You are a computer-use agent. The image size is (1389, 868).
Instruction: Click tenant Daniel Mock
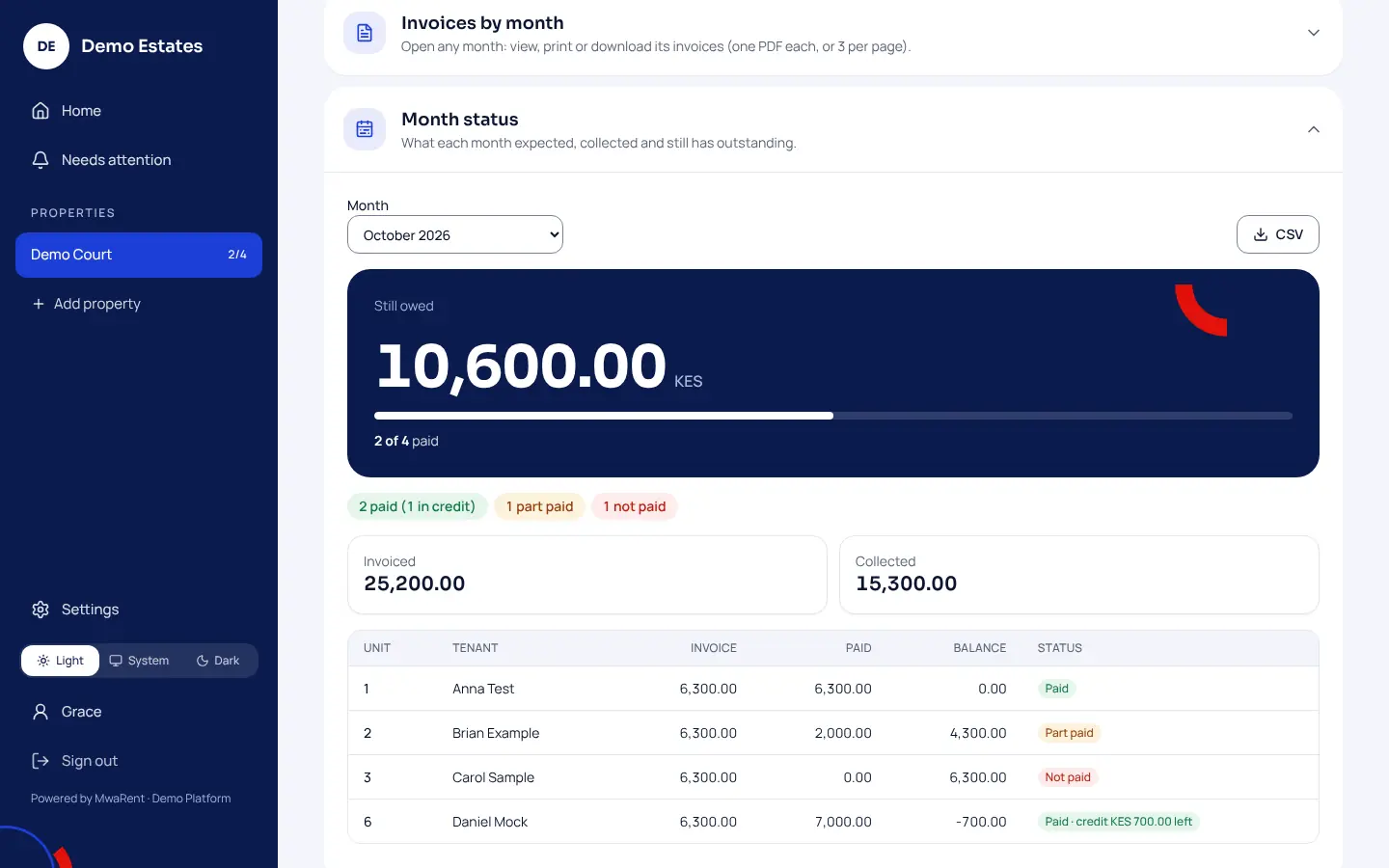490,822
